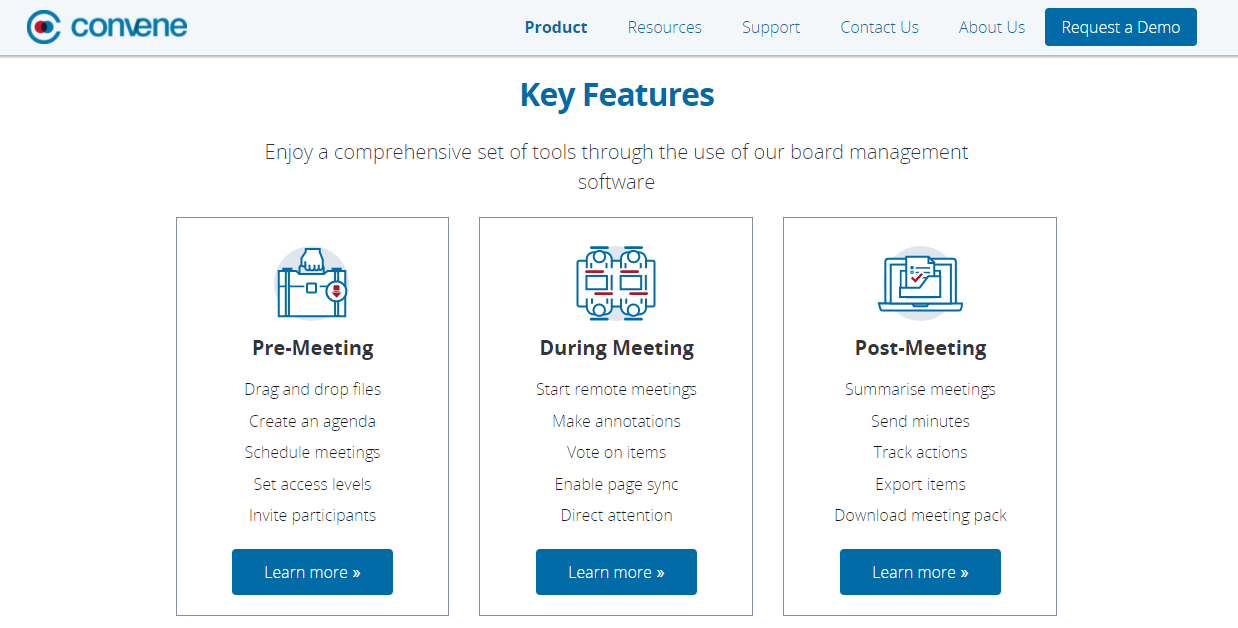Click the 'Invite participants' text
The image size is (1238, 628).
coord(313,515)
